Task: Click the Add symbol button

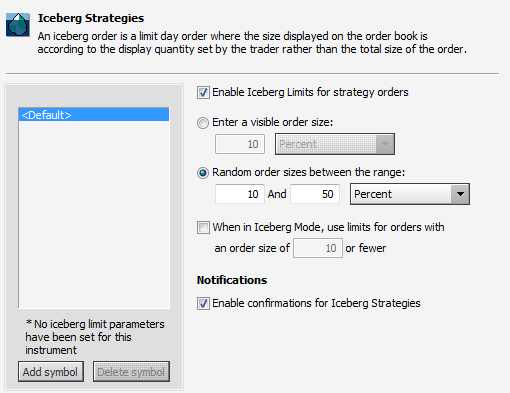Action: [x=51, y=372]
